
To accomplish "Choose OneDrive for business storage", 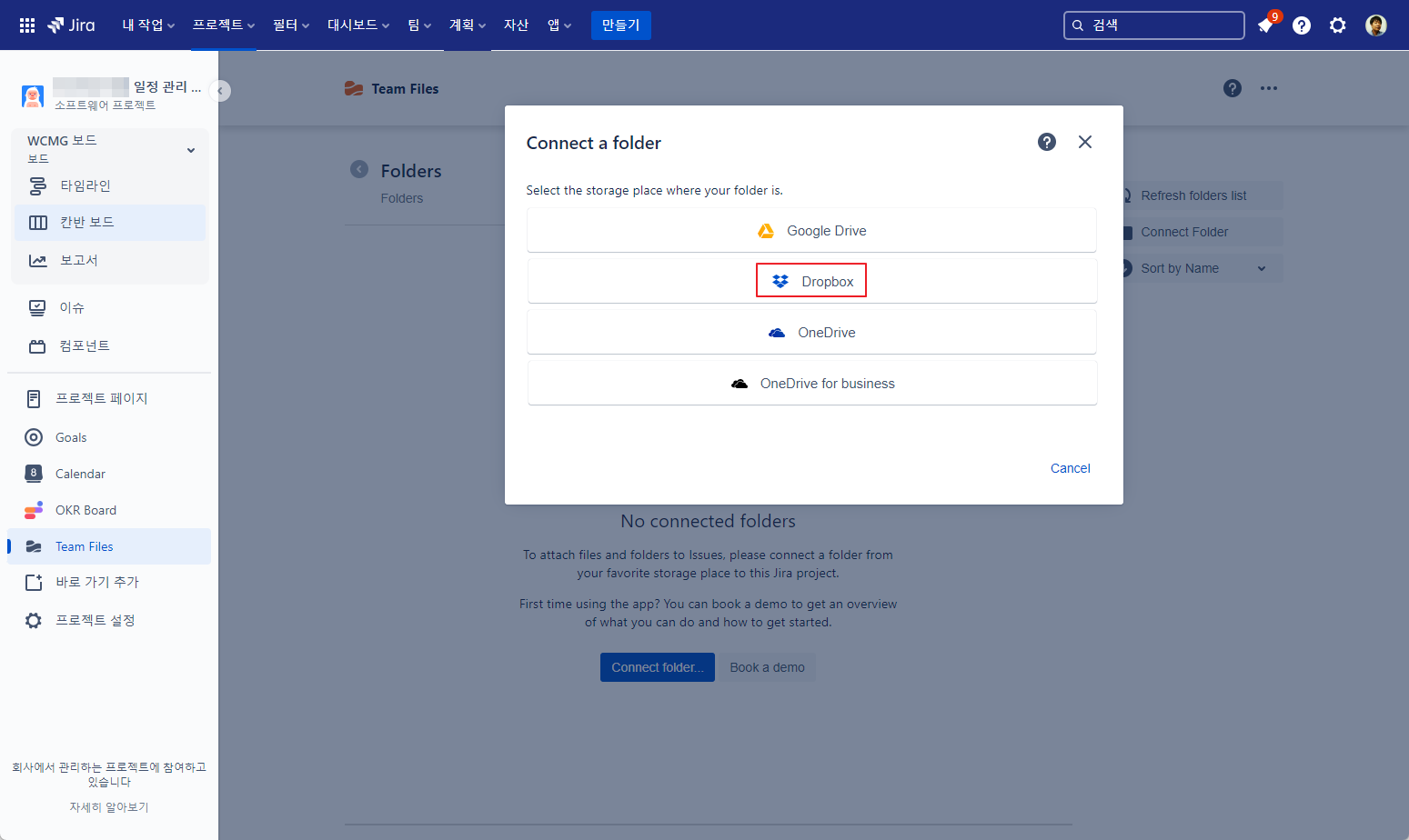I will click(x=811, y=384).
